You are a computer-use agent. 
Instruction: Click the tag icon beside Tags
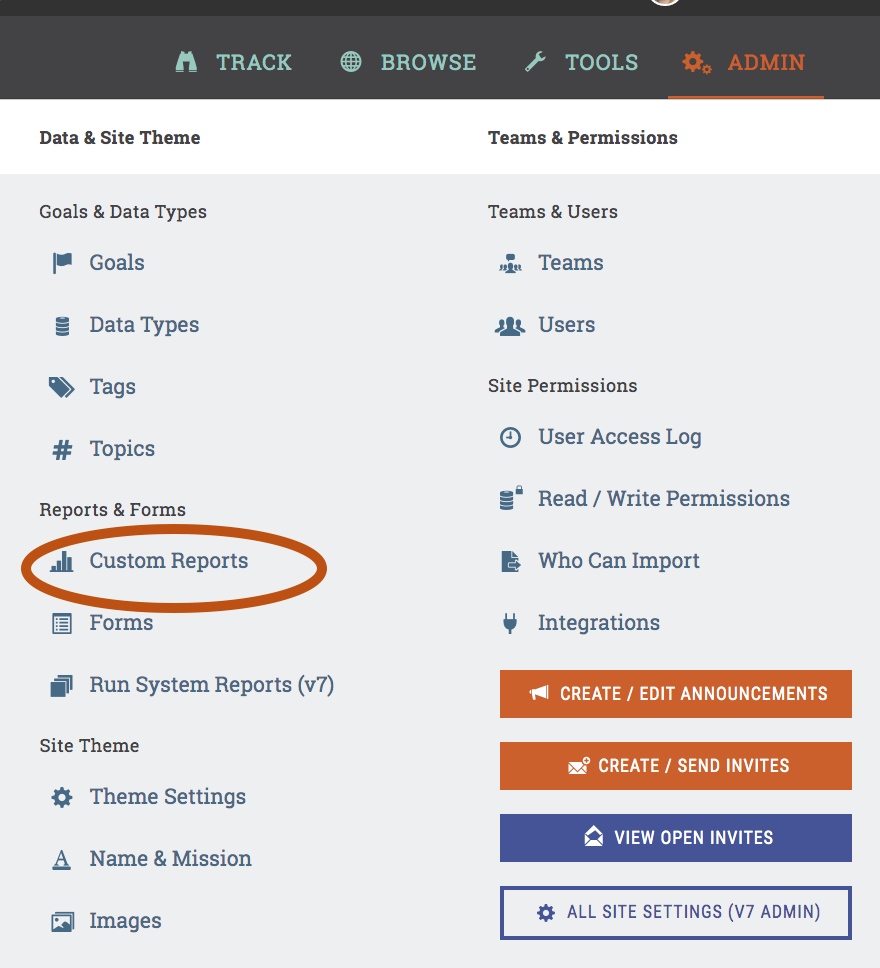[62, 387]
